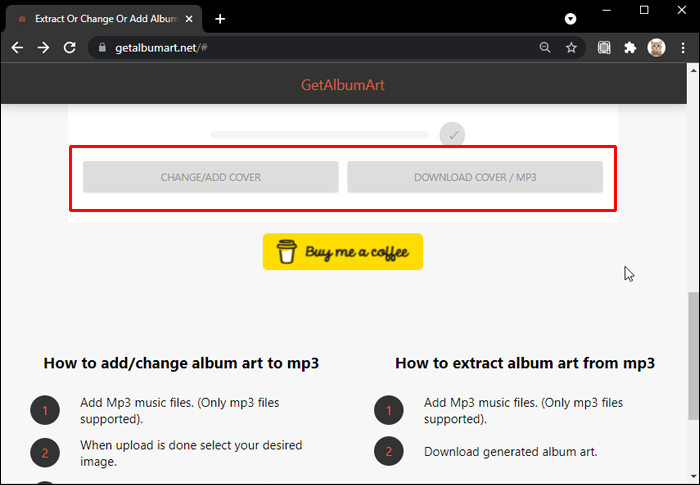Screen dimensions: 700x485
Task: Open Chrome's three-dot menu
Action: click(x=682, y=47)
